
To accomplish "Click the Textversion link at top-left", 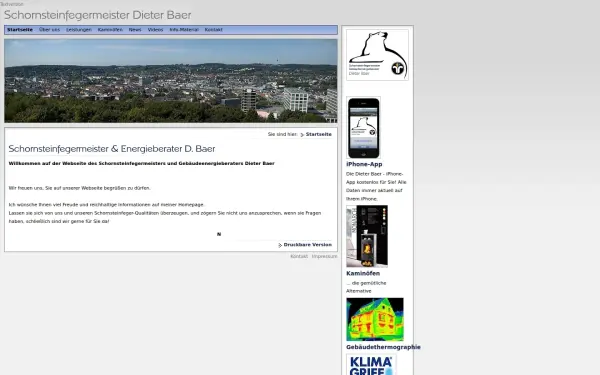I will tap(12, 4).
